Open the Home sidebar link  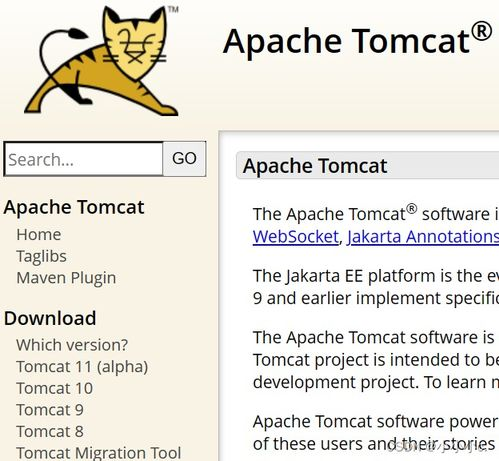tap(39, 234)
